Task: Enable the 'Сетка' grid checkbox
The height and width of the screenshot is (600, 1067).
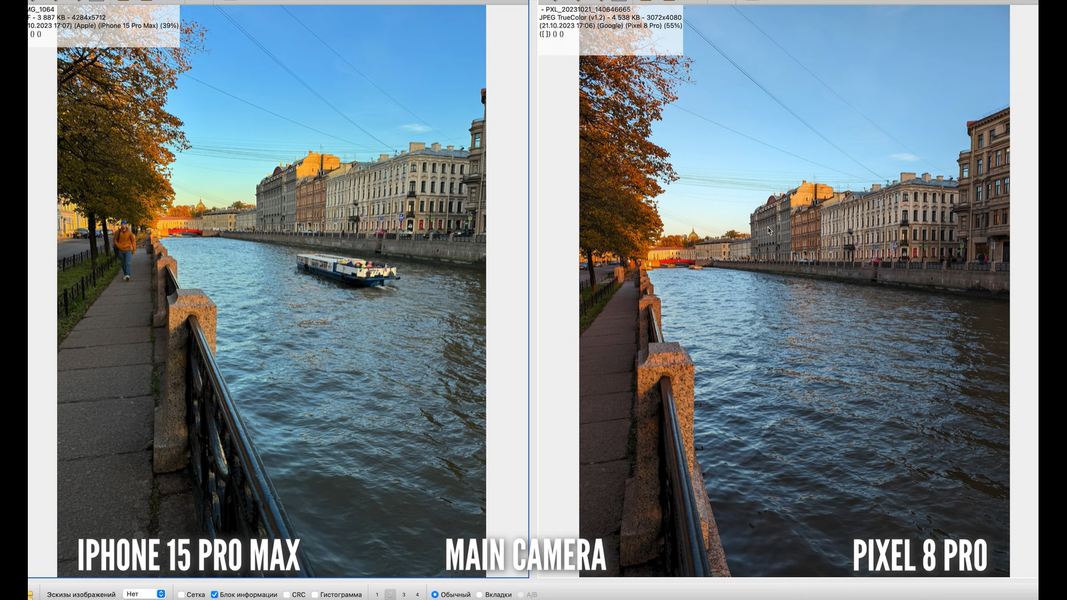Action: point(181,594)
